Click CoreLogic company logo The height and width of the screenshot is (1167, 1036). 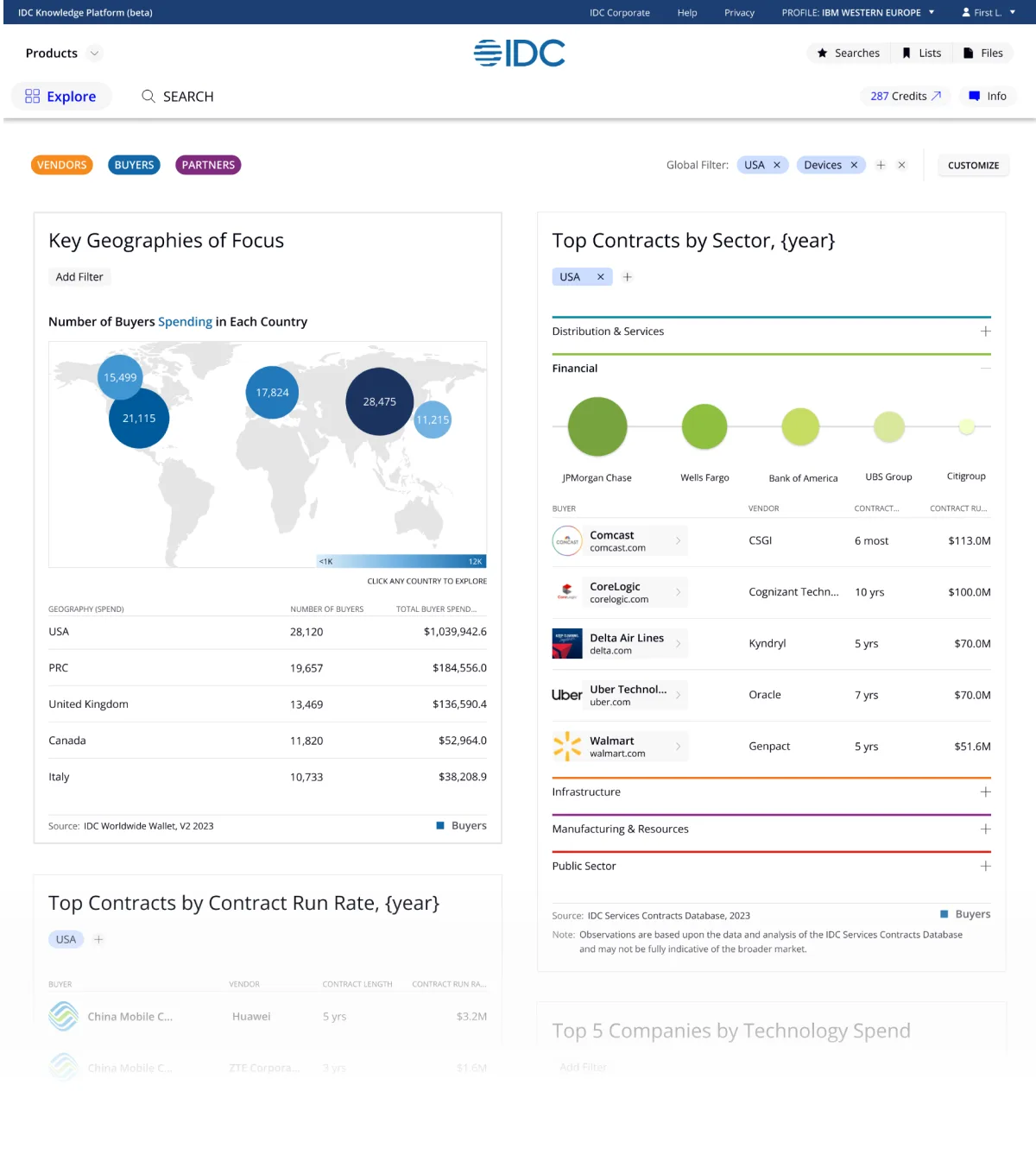[x=567, y=592]
